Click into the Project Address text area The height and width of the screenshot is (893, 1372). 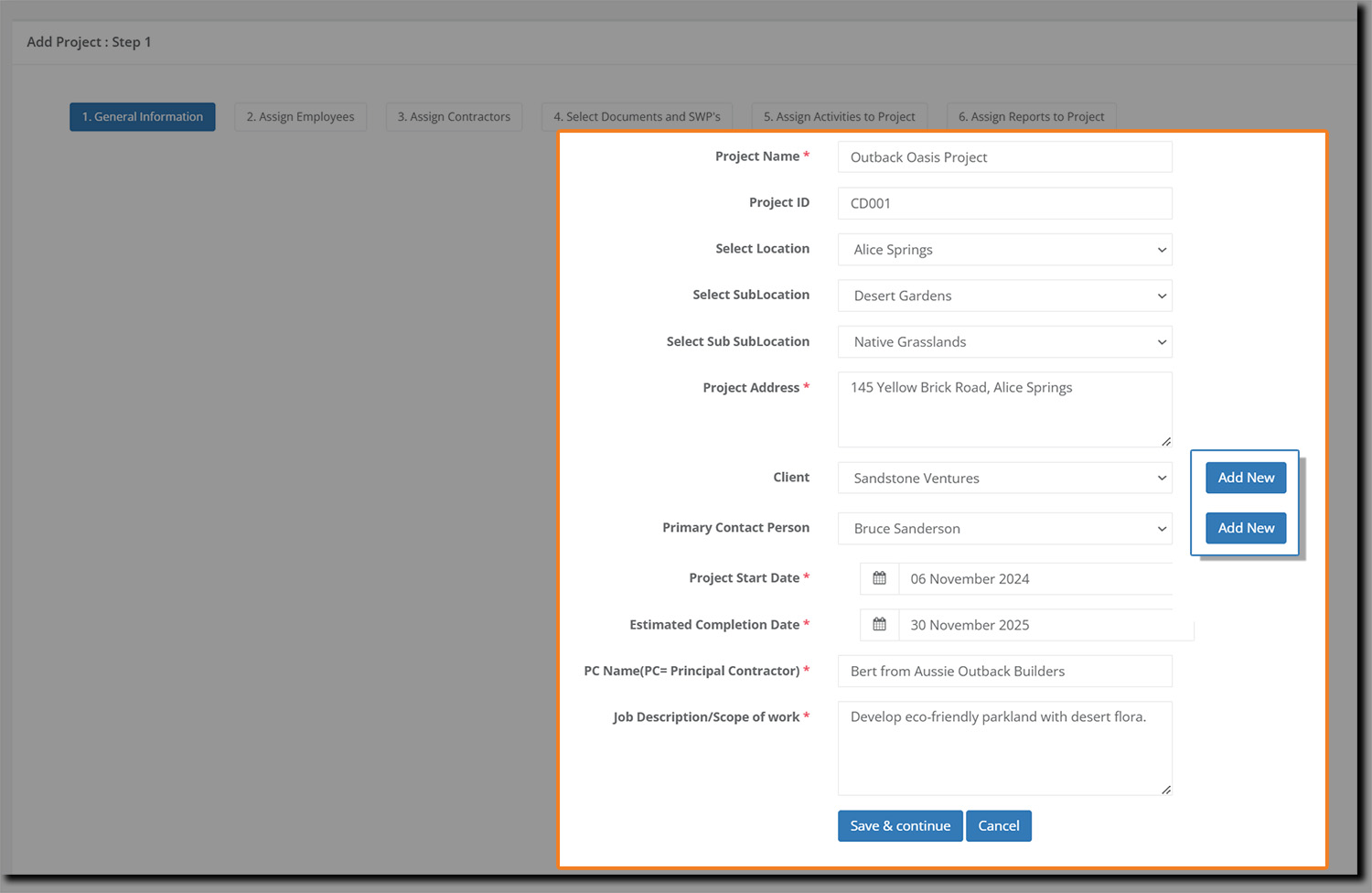point(1004,410)
